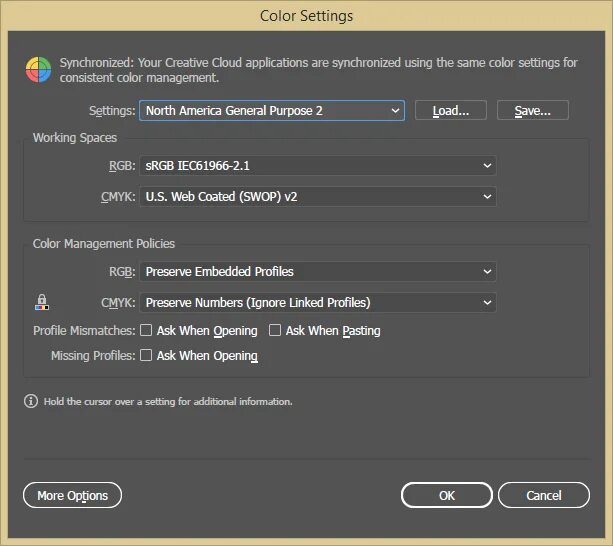Click the Load... button
Image resolution: width=613 pixels, height=546 pixels.
pos(451,111)
